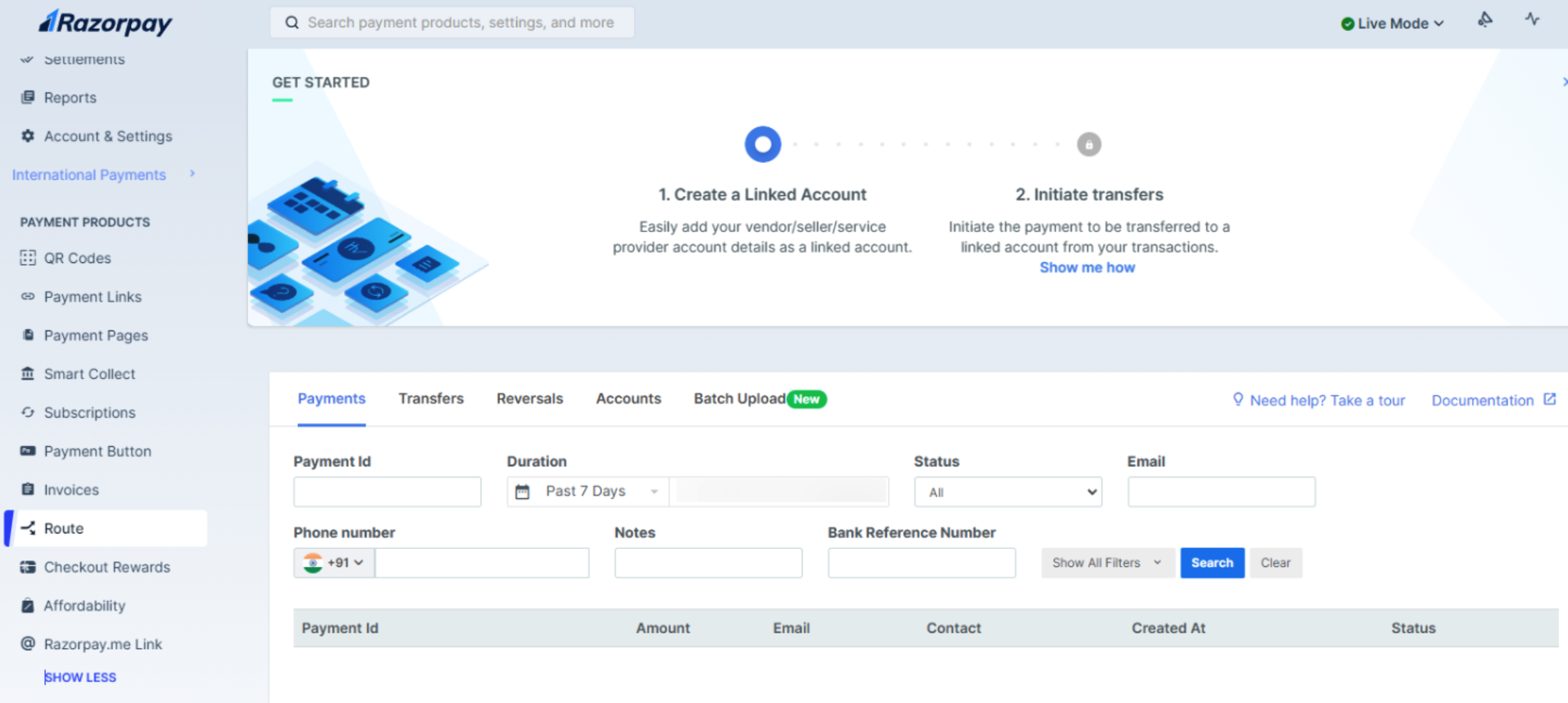This screenshot has width=1568, height=703.
Task: Click the Payment Button icon
Action: point(28,451)
